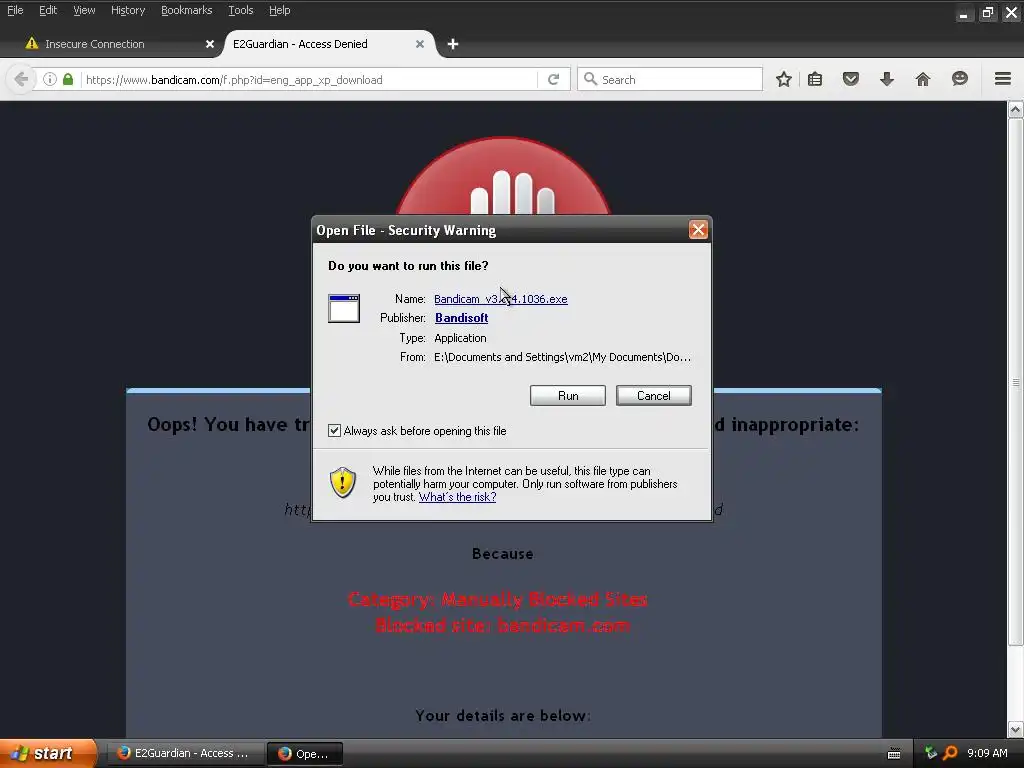Click the vertical scrollbar thumb

point(1016,382)
